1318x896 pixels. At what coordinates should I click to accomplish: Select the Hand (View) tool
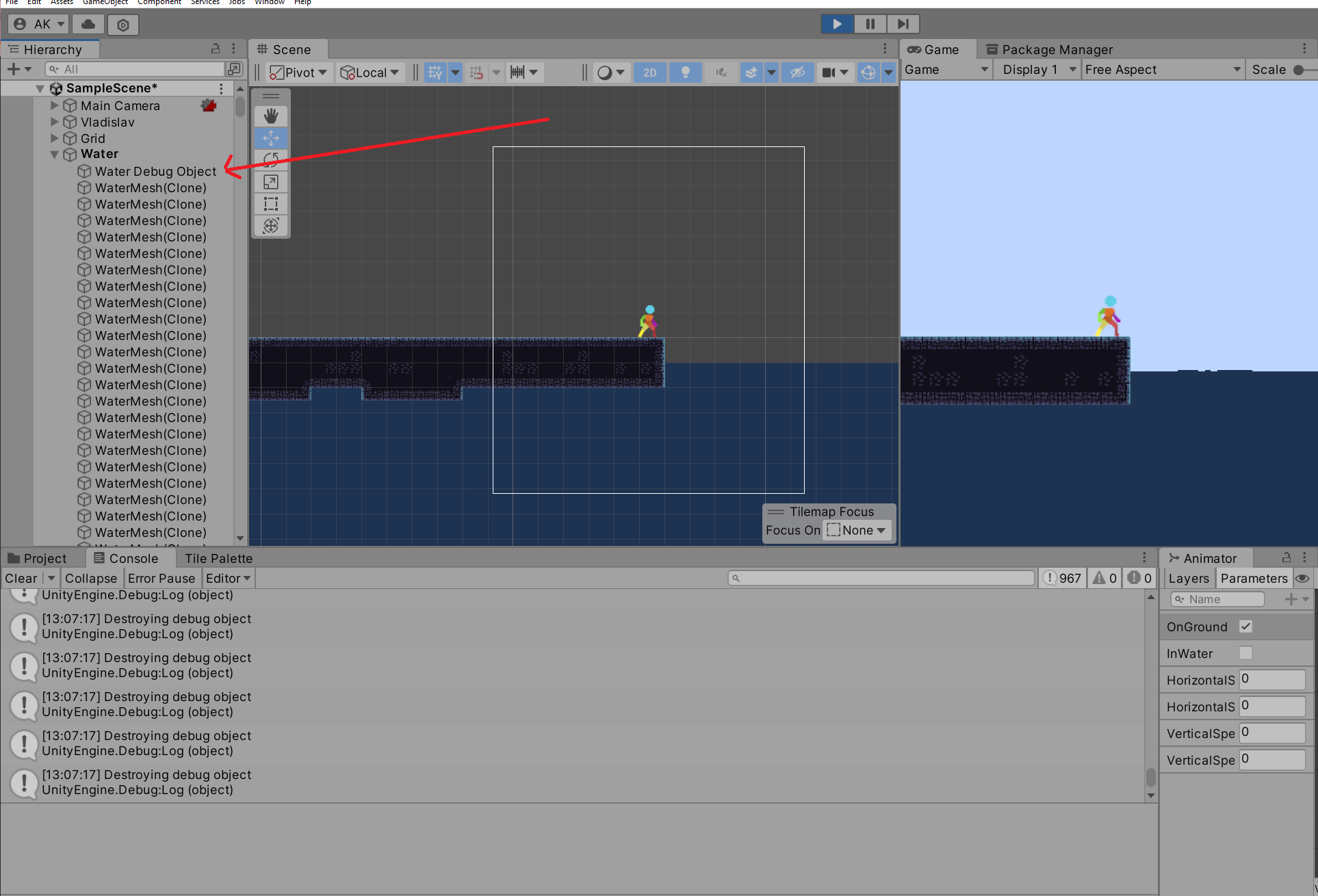pyautogui.click(x=271, y=116)
